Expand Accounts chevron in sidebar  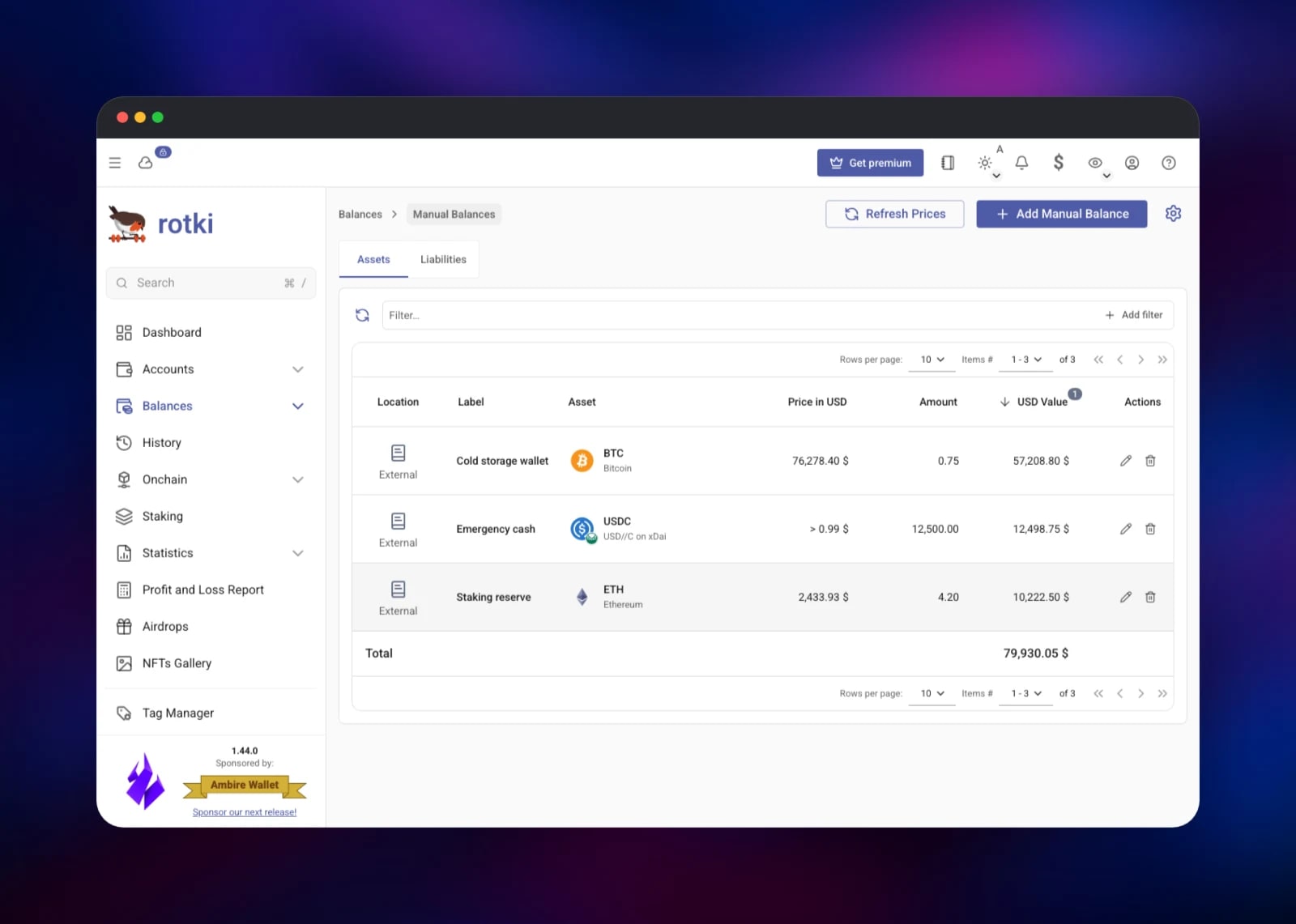(x=298, y=369)
